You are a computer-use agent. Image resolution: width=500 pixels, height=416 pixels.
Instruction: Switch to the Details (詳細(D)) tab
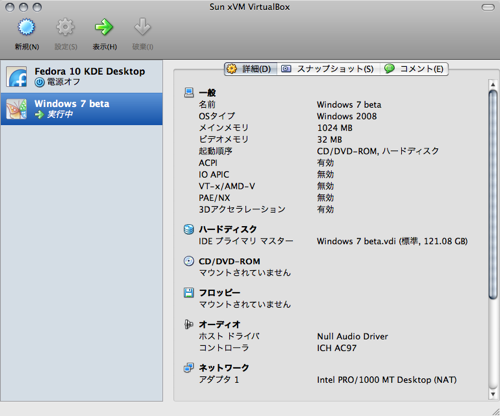250,69
